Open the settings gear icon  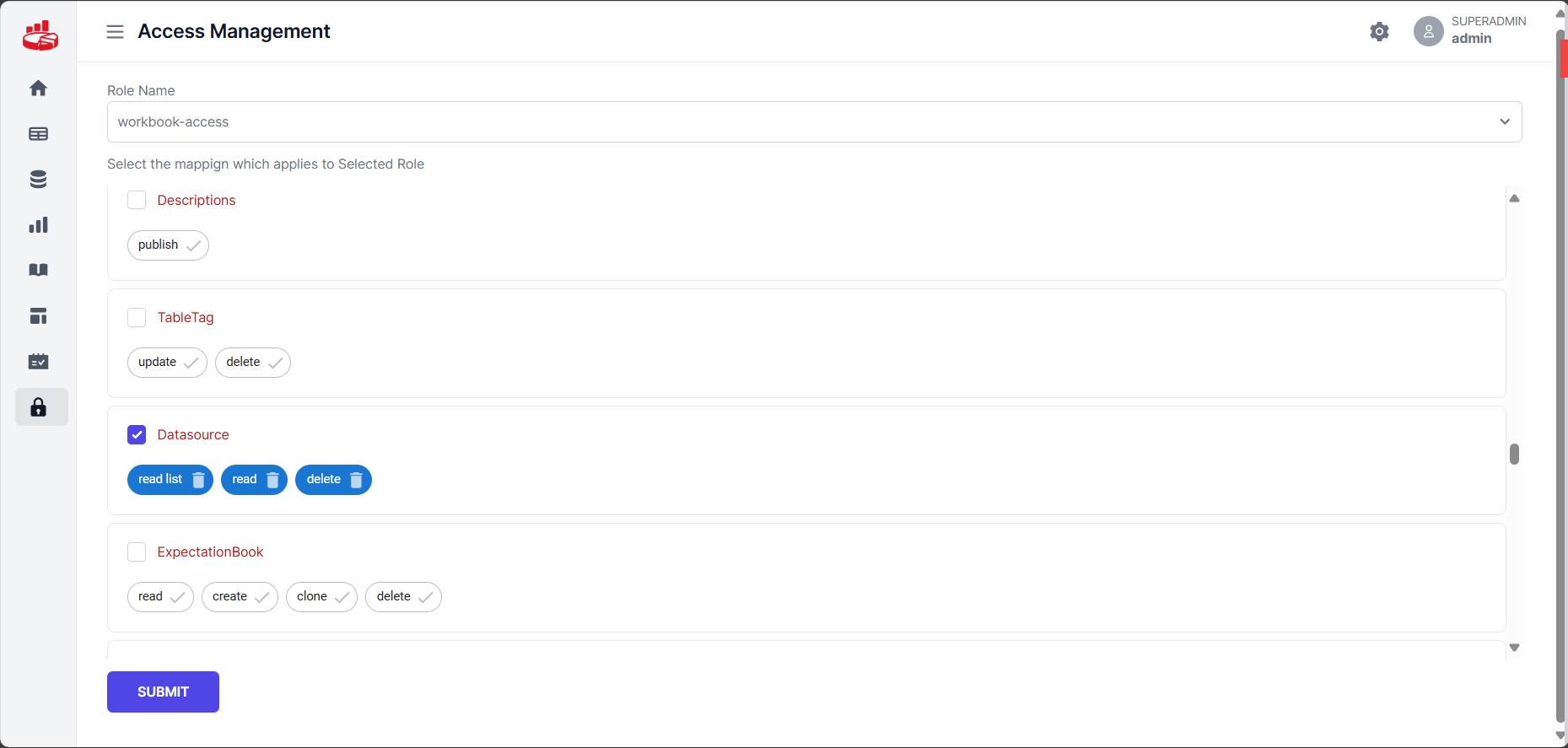click(1379, 32)
